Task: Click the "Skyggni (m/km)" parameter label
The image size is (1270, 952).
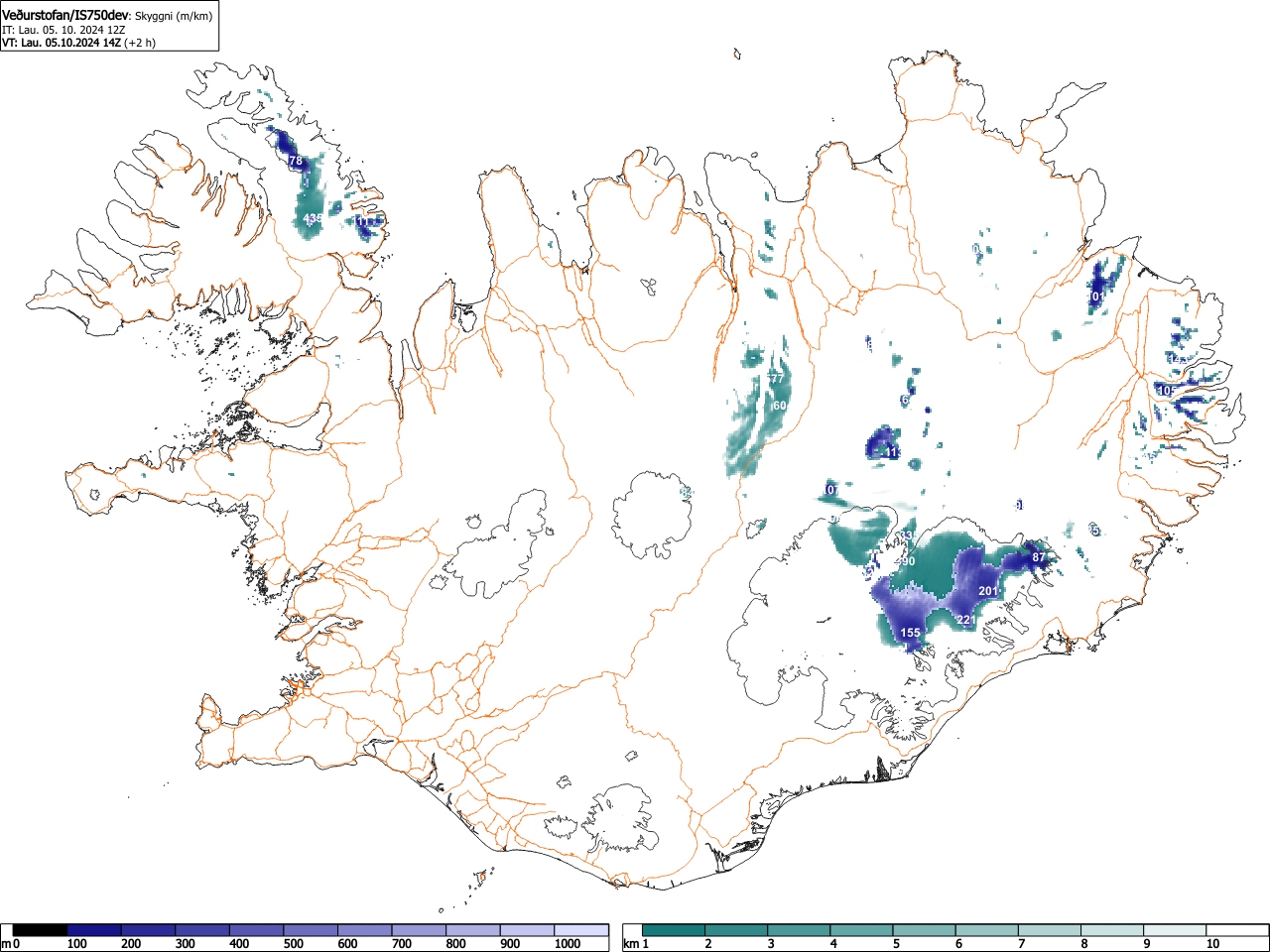Action: (x=173, y=17)
